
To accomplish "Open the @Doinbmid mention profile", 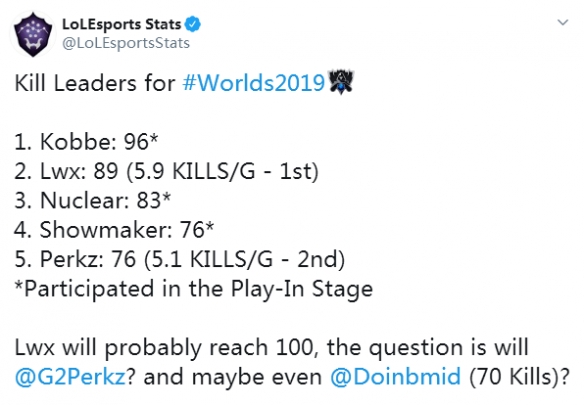I will [395, 377].
